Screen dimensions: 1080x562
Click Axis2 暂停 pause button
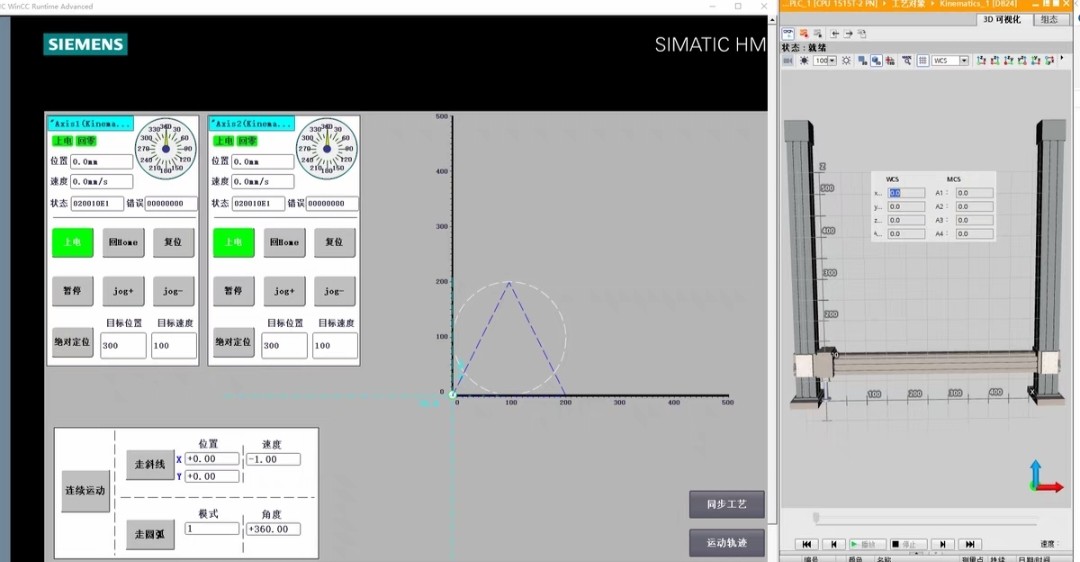233,291
